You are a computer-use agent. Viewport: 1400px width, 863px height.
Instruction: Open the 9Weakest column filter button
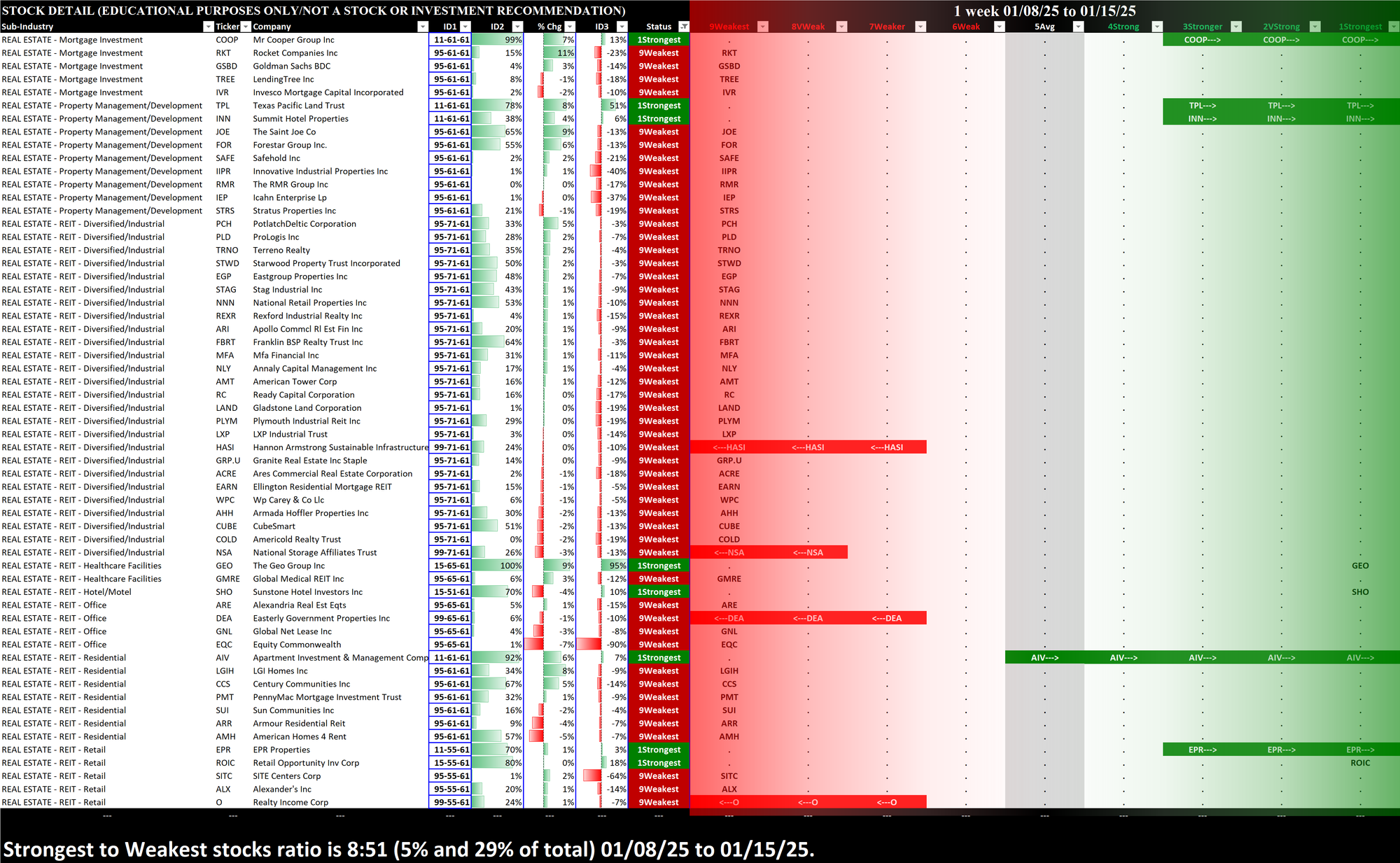point(763,27)
